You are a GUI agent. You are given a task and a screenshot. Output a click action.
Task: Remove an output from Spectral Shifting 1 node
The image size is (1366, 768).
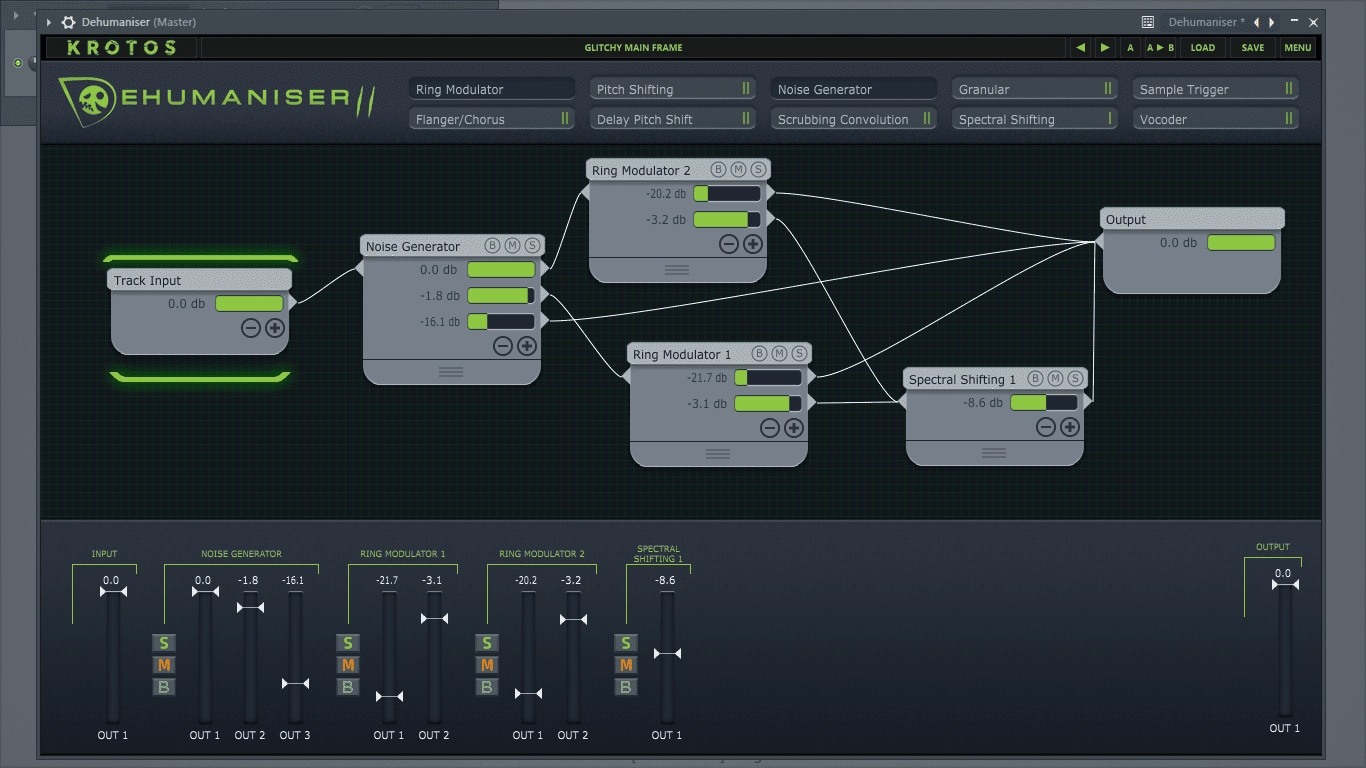click(x=1045, y=427)
